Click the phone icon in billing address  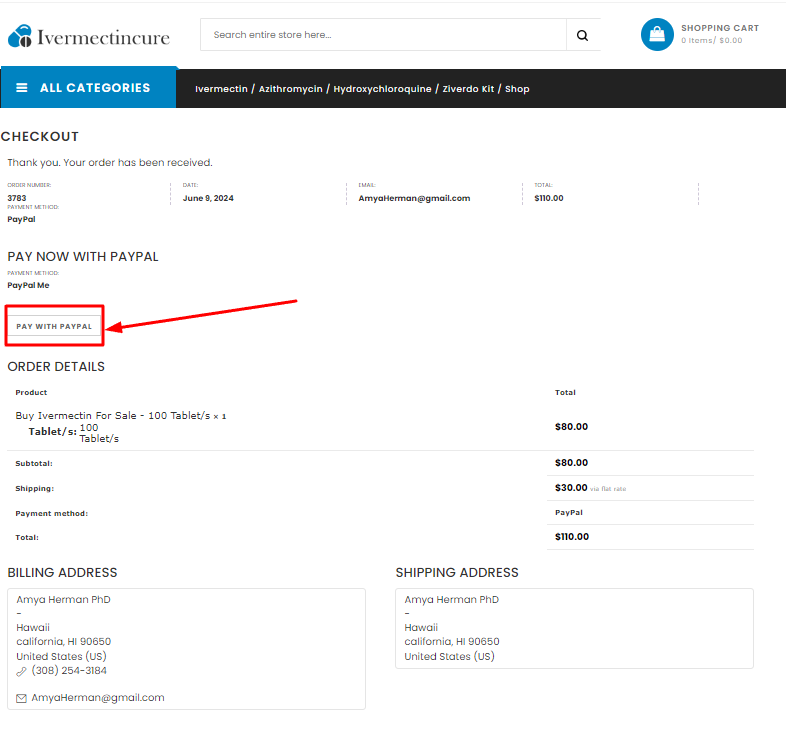click(21, 671)
